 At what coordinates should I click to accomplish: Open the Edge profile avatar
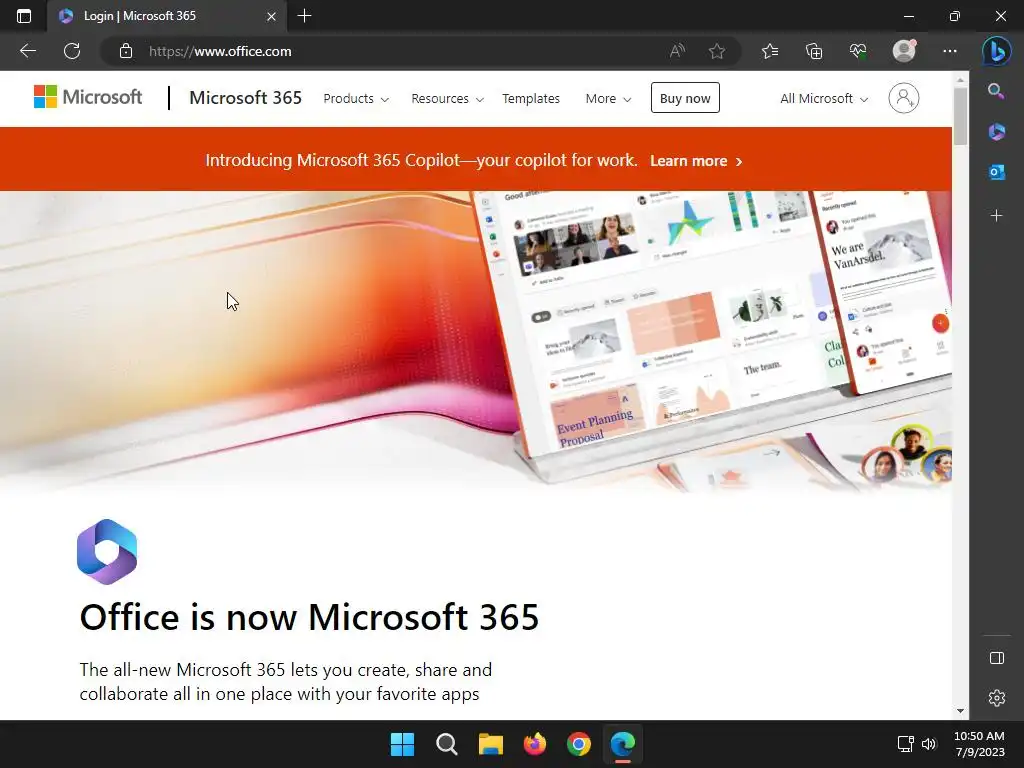pos(904,51)
